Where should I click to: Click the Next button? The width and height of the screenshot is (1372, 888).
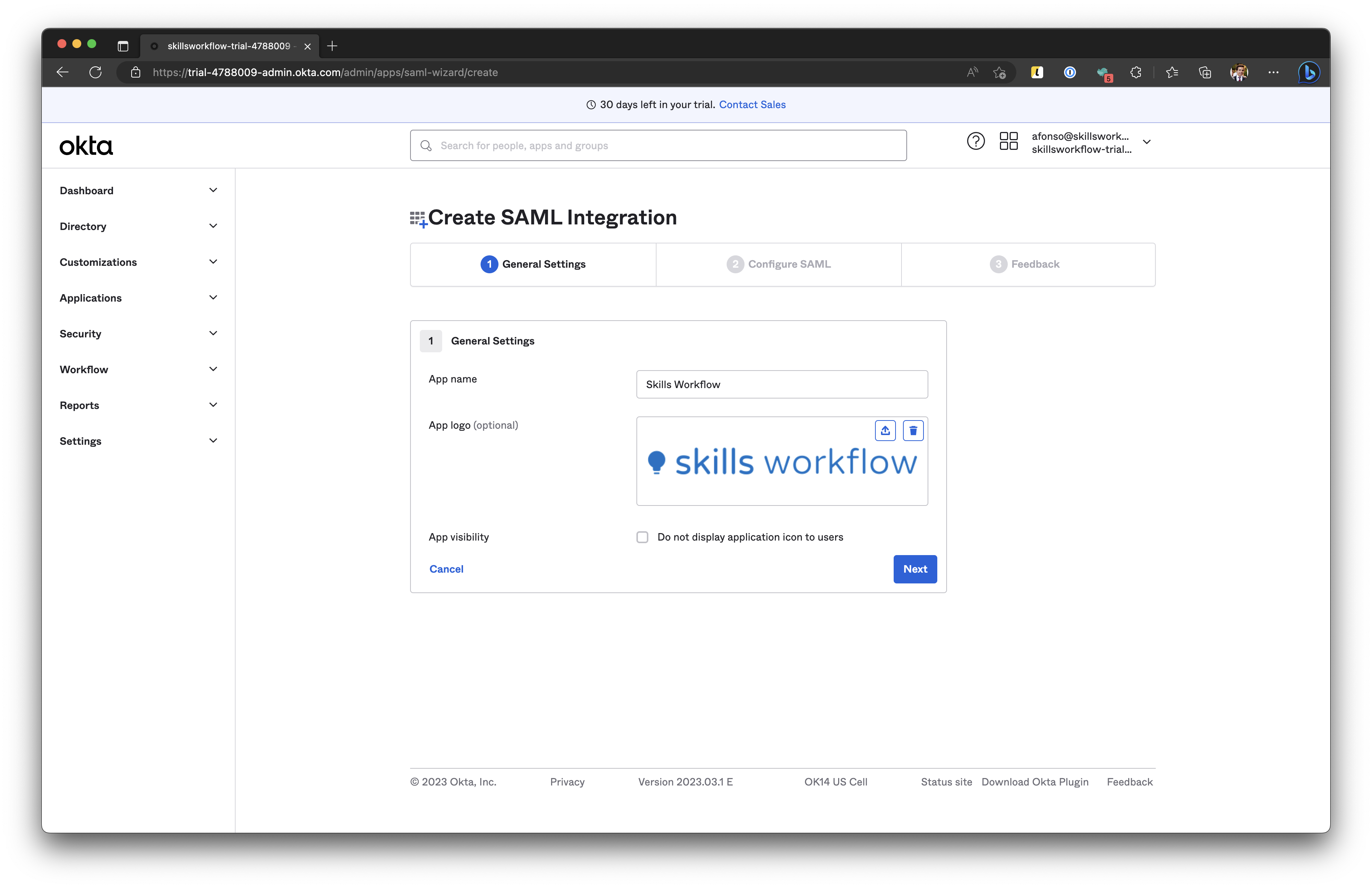pos(915,569)
